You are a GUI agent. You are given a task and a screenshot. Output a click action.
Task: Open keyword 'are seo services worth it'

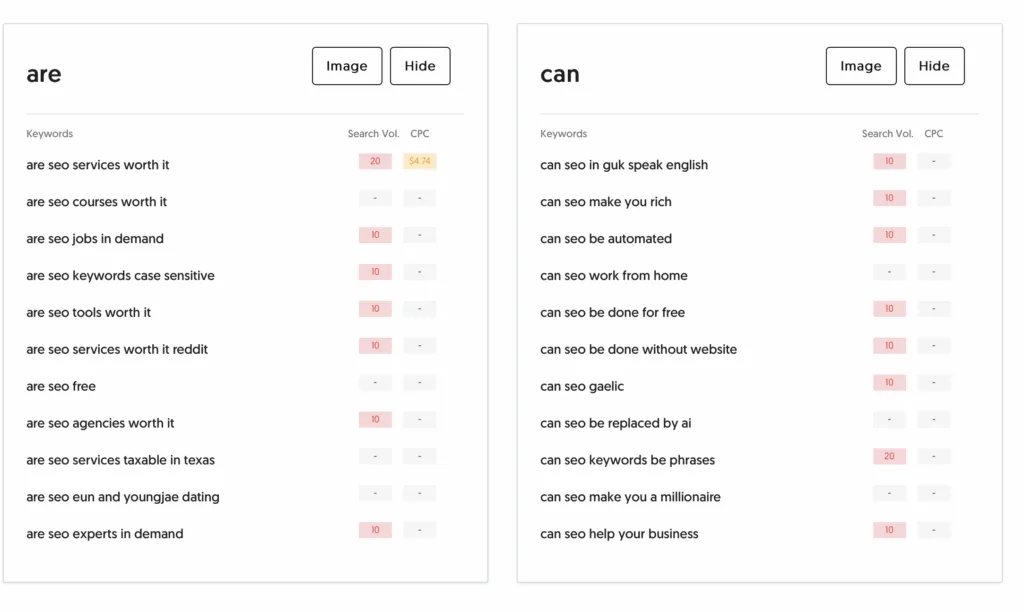tap(97, 165)
